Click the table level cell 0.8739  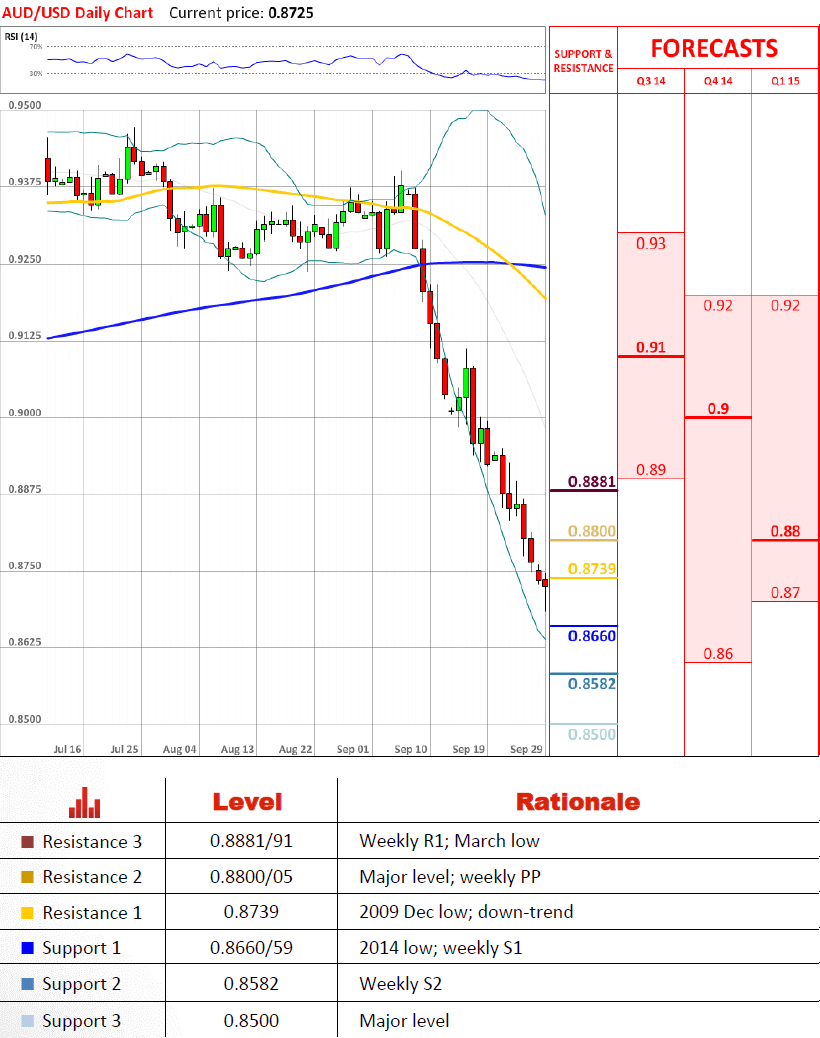(251, 912)
